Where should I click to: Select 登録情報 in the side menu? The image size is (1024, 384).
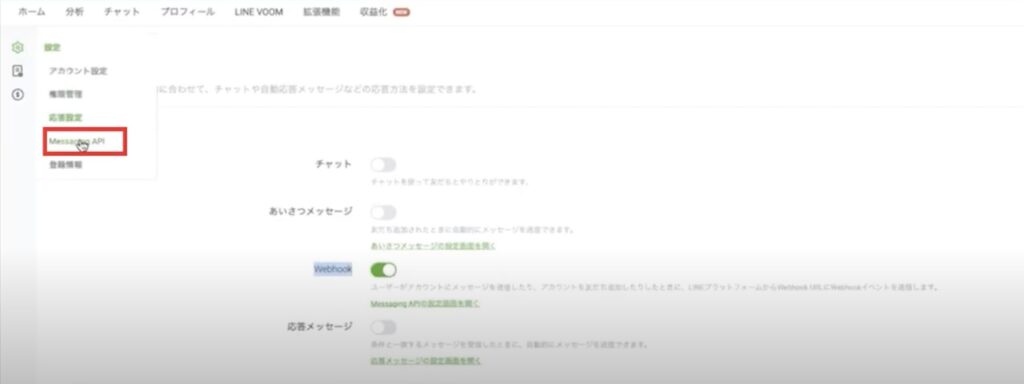coord(65,165)
